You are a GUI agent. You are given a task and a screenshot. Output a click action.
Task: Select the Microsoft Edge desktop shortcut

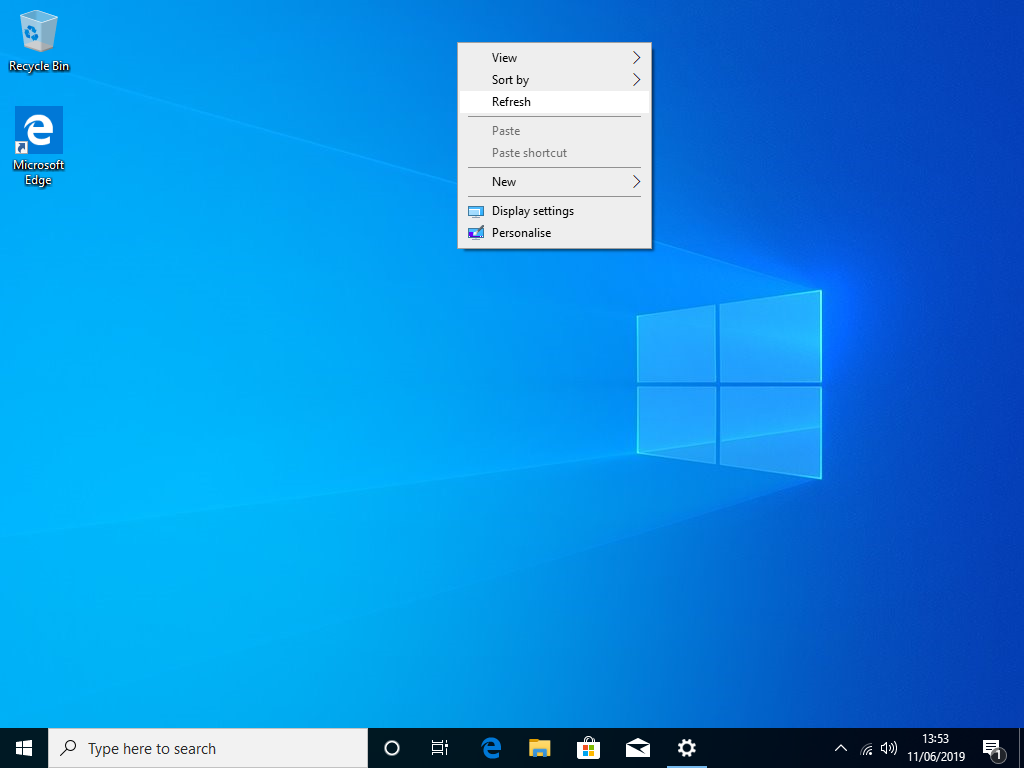click(39, 146)
